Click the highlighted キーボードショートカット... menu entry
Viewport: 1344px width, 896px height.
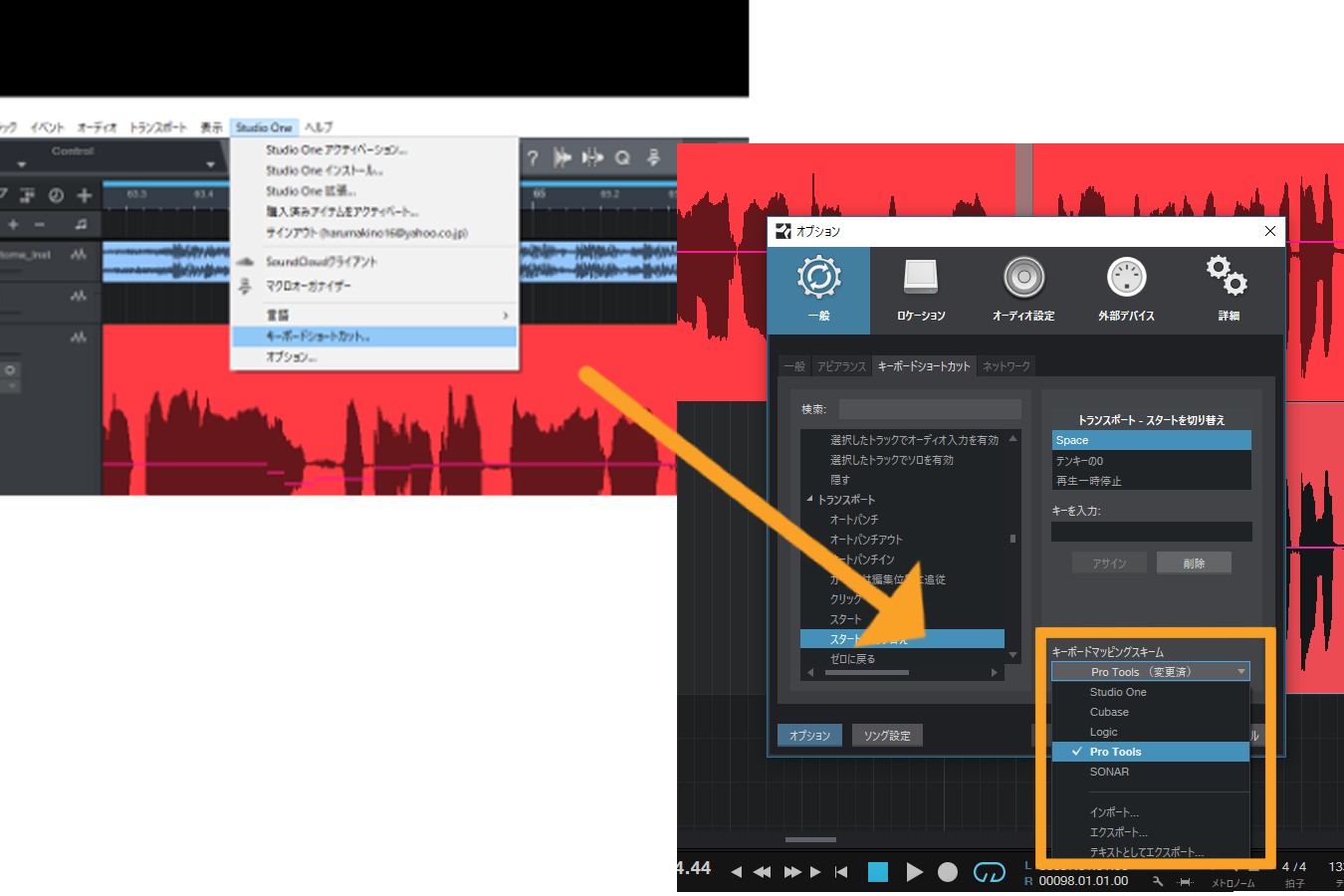pos(374,336)
